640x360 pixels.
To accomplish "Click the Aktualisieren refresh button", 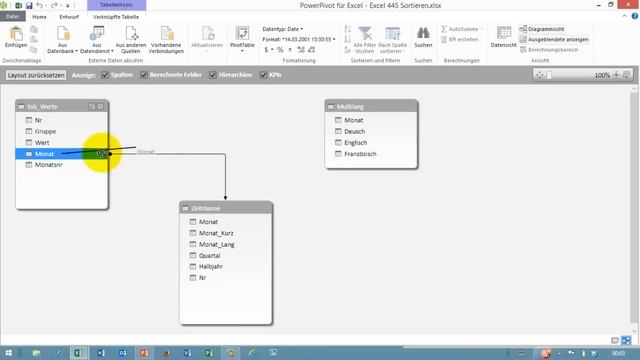I will (207, 39).
